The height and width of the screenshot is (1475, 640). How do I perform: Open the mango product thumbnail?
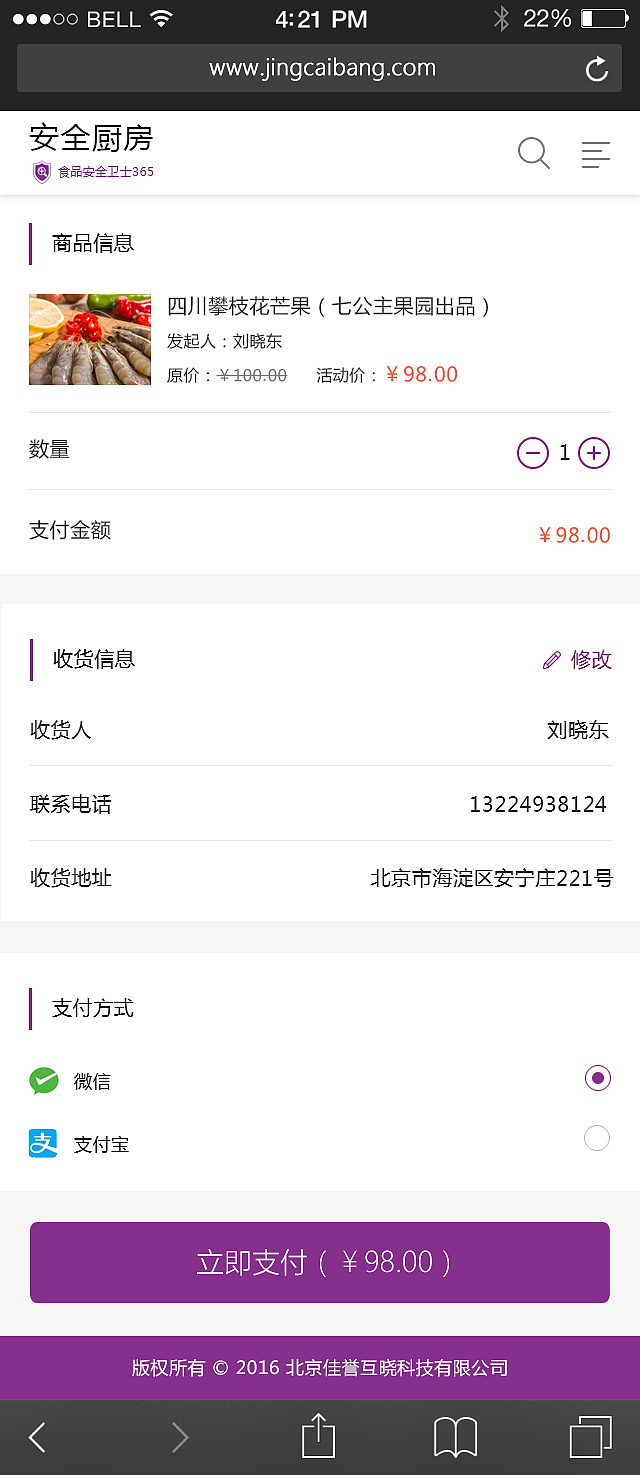(x=90, y=340)
